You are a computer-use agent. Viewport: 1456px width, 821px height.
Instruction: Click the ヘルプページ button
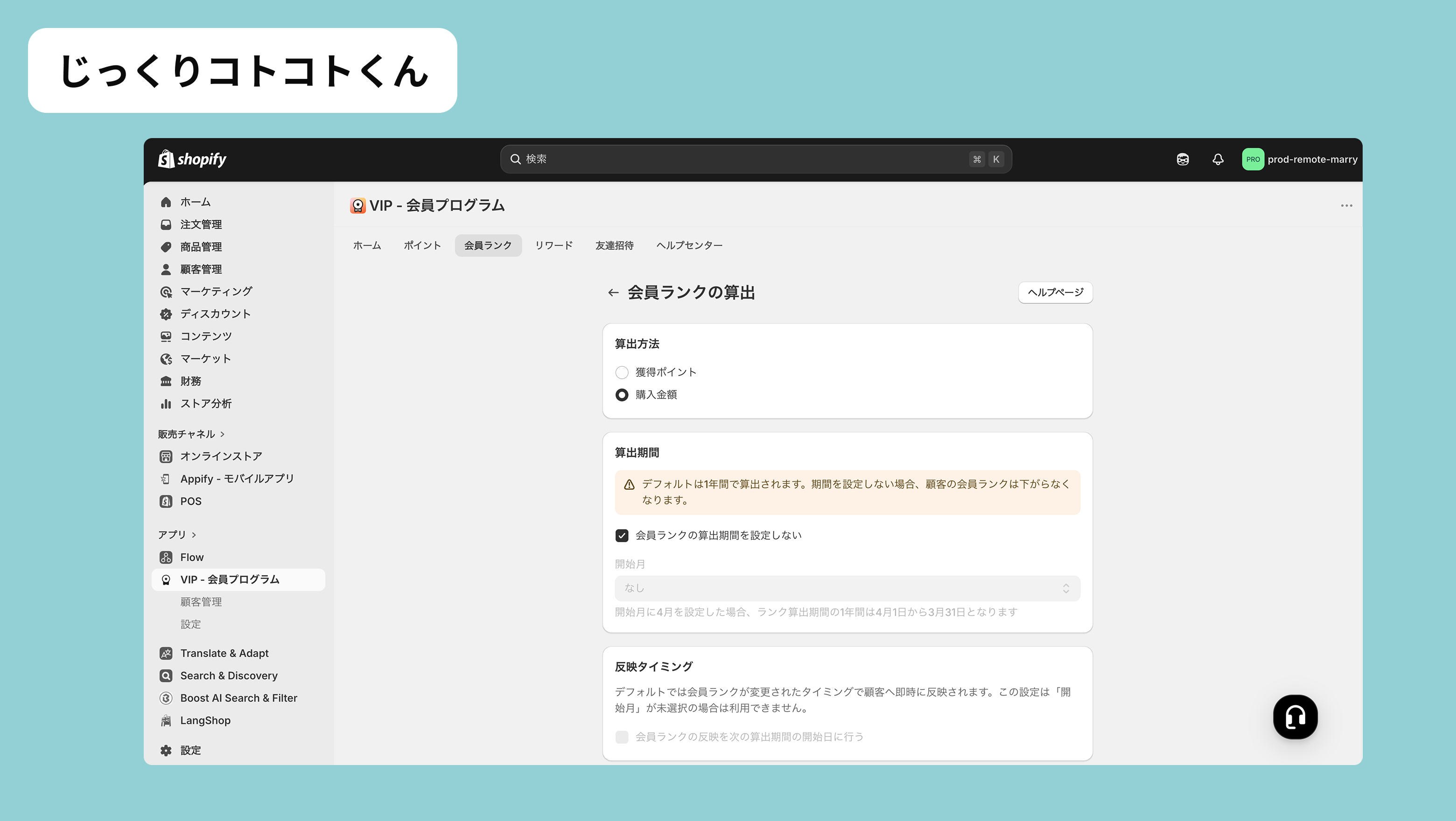1055,292
